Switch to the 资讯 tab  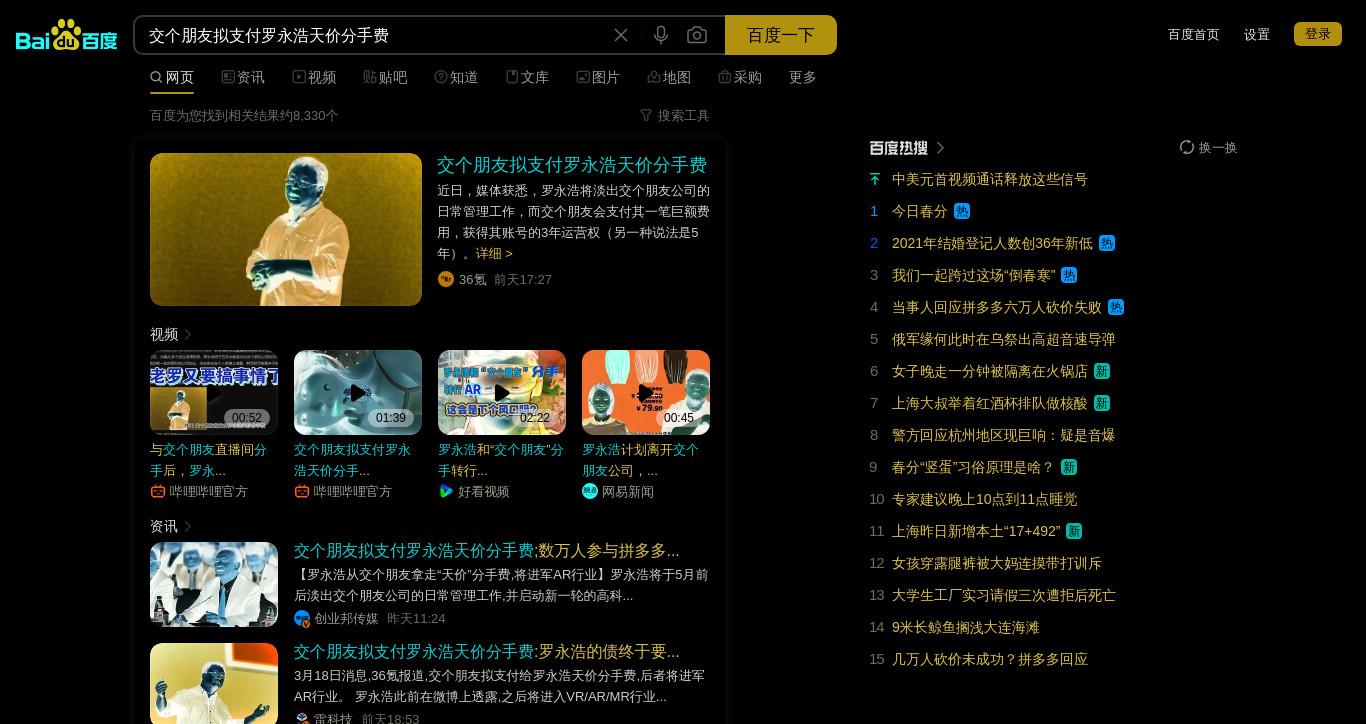243,77
